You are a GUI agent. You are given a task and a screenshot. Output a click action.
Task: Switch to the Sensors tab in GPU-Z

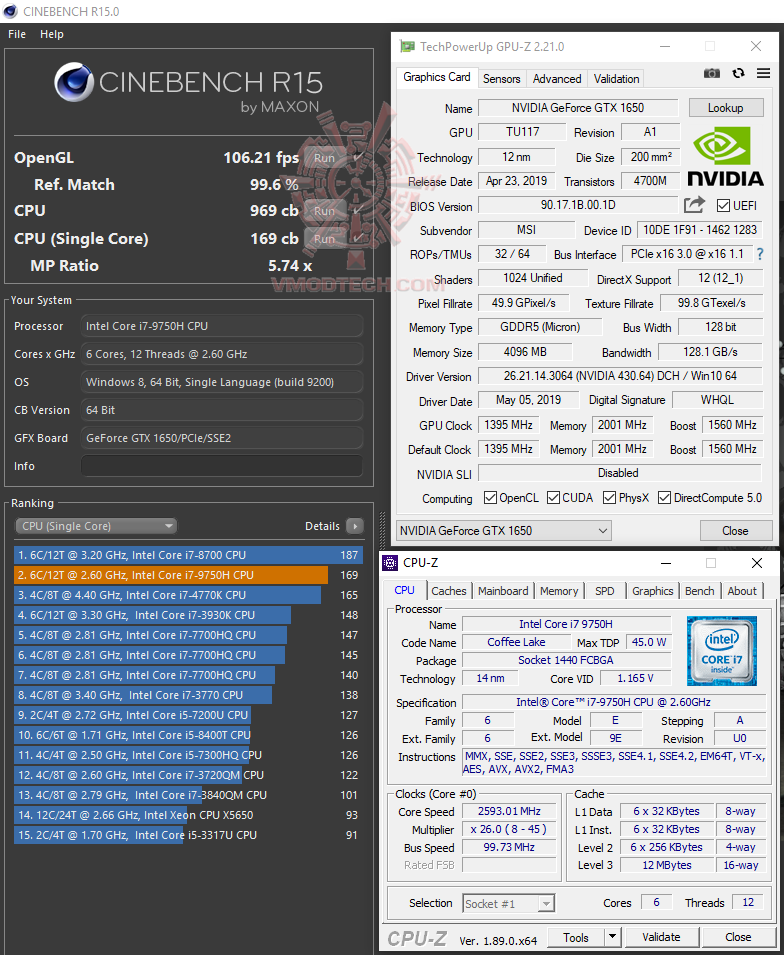point(501,79)
